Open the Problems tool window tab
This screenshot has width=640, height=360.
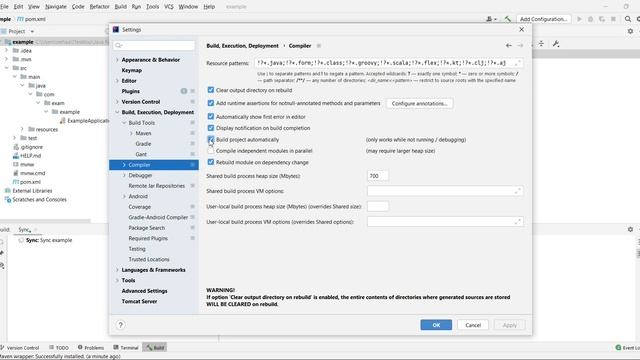pyautogui.click(x=91, y=348)
